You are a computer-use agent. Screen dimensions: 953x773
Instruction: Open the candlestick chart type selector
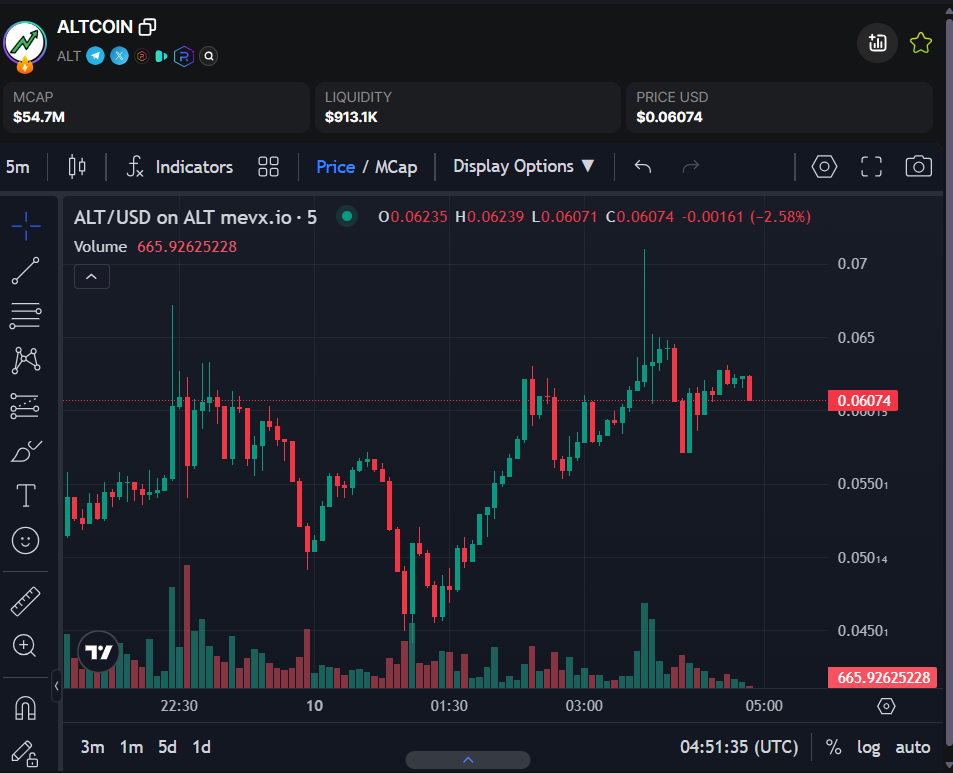[77, 167]
